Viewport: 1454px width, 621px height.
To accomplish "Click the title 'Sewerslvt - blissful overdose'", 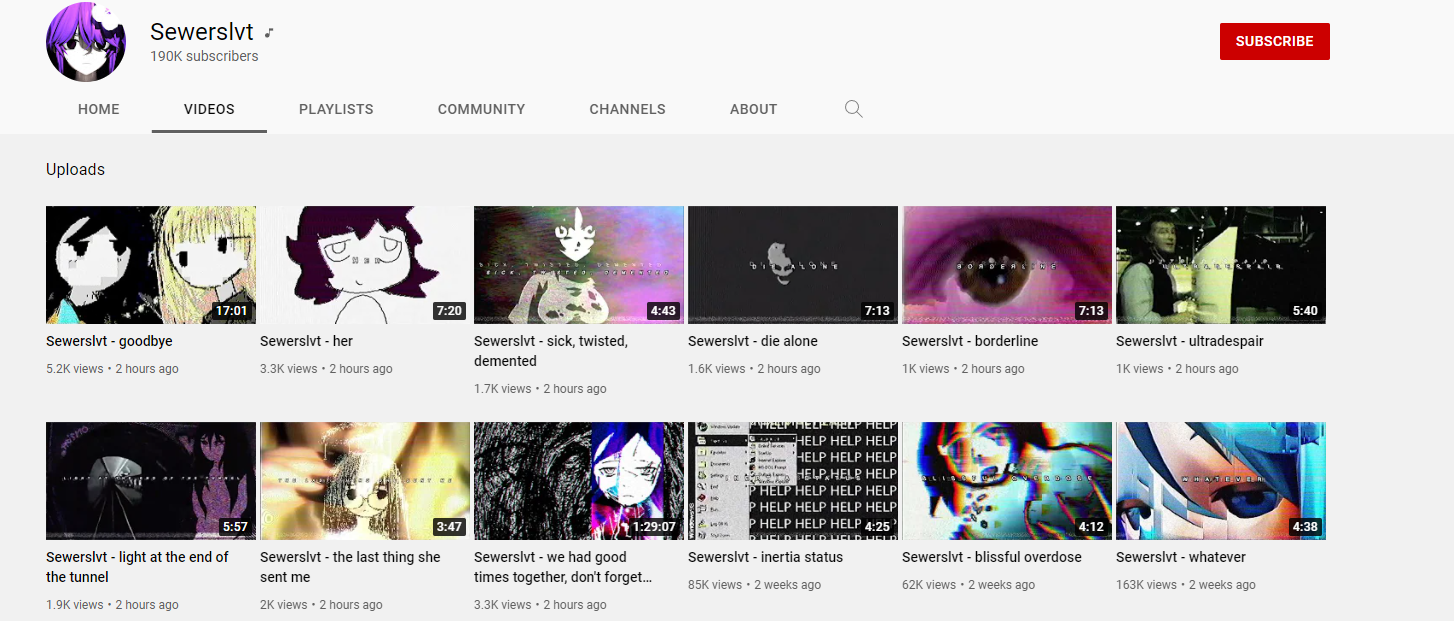I will tap(992, 557).
